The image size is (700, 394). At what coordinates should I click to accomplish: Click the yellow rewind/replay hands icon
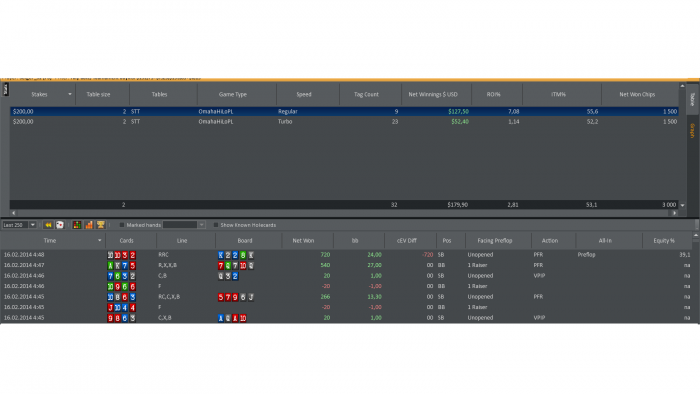[48, 225]
